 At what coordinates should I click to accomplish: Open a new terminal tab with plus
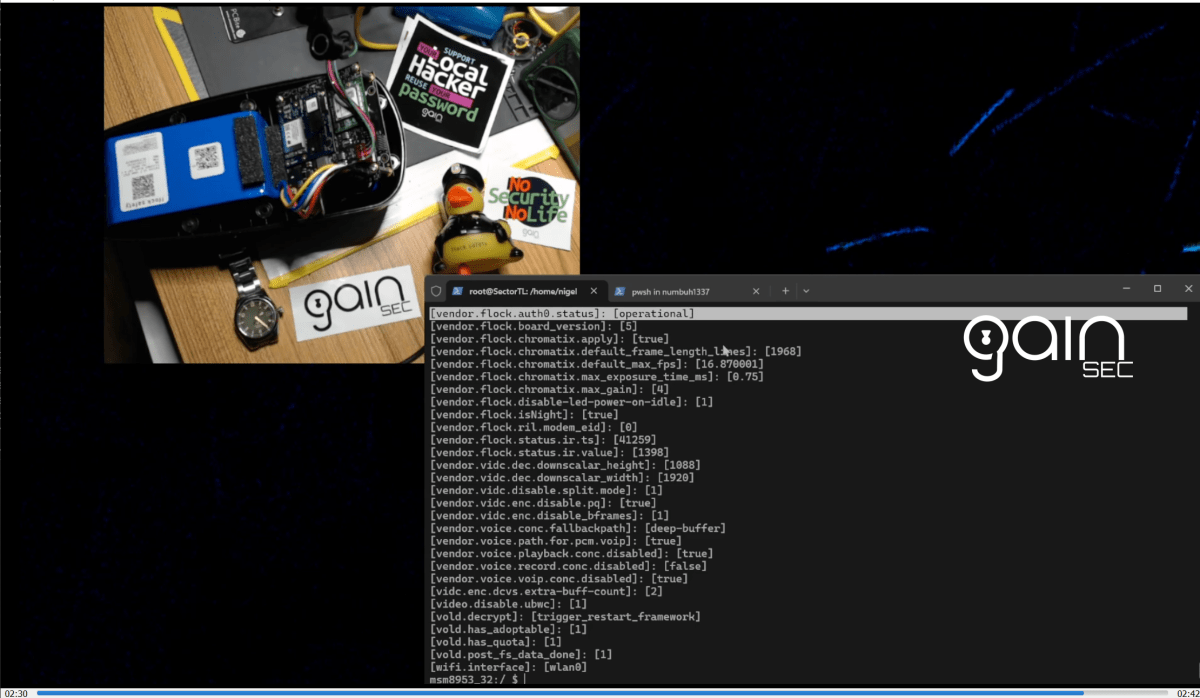pos(786,291)
